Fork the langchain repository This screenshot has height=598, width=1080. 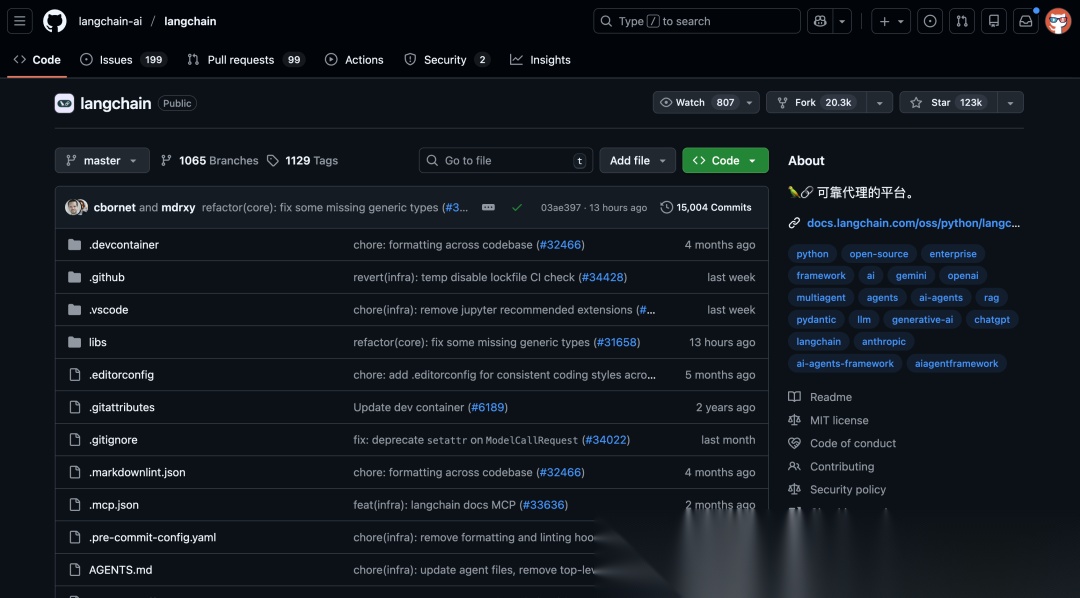(x=816, y=103)
